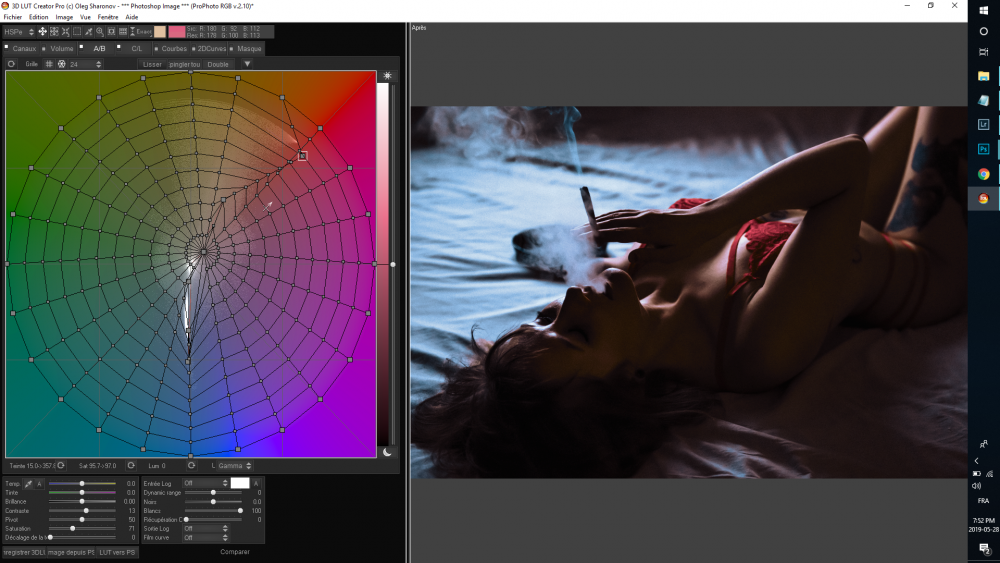Screen dimensions: 1000x563
Task: Click the sun icon above luminance bar
Action: pos(388,76)
